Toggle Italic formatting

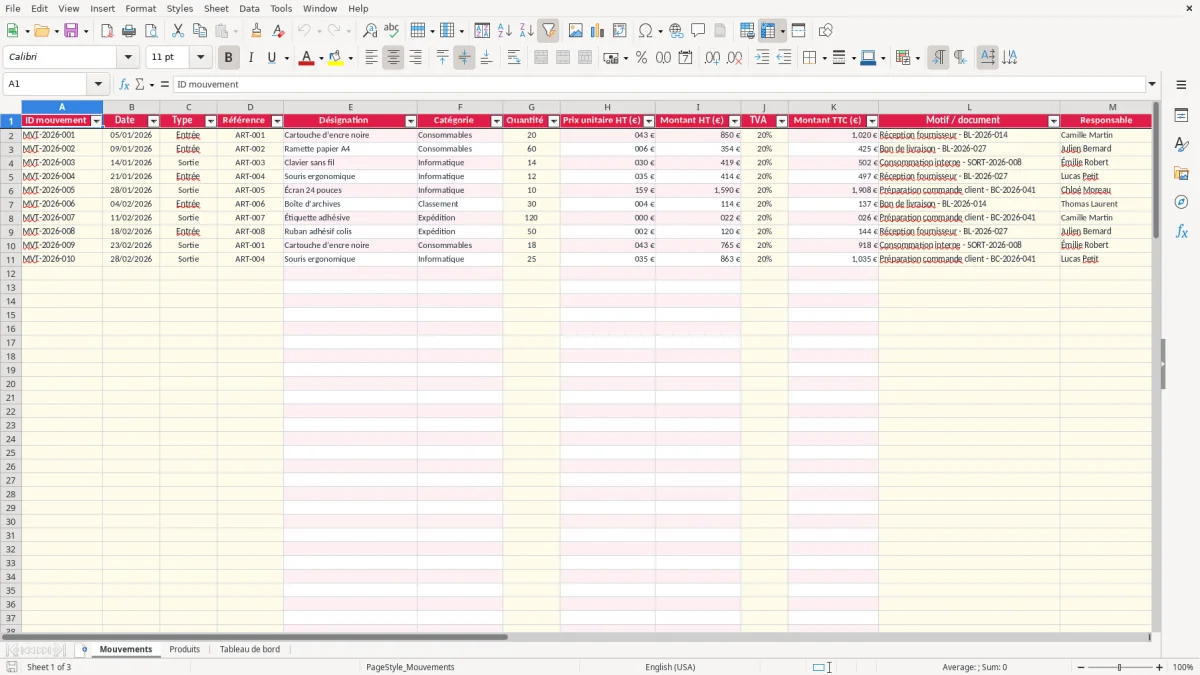[x=250, y=58]
